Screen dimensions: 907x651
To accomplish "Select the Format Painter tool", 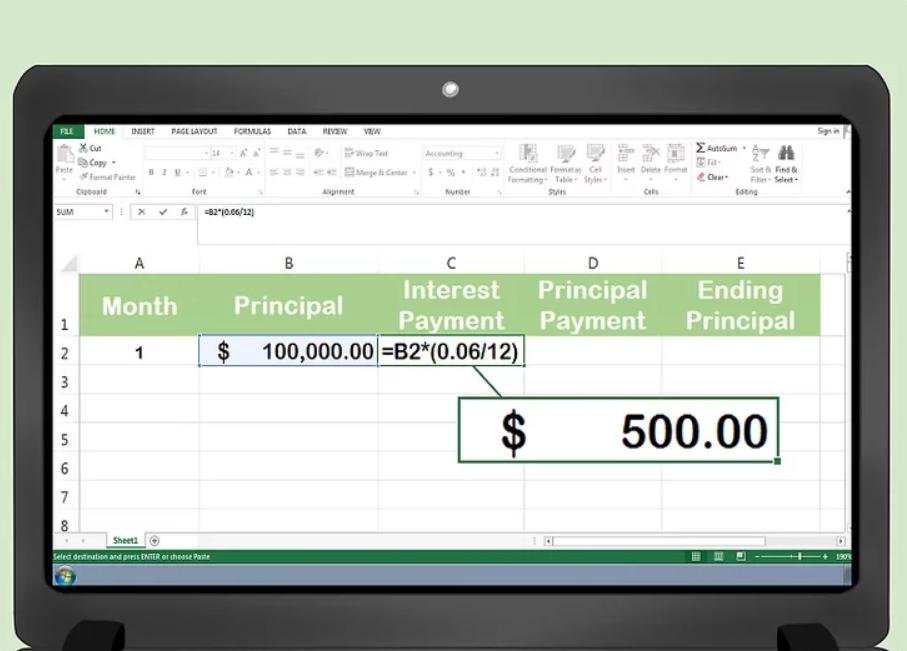I will coord(107,177).
